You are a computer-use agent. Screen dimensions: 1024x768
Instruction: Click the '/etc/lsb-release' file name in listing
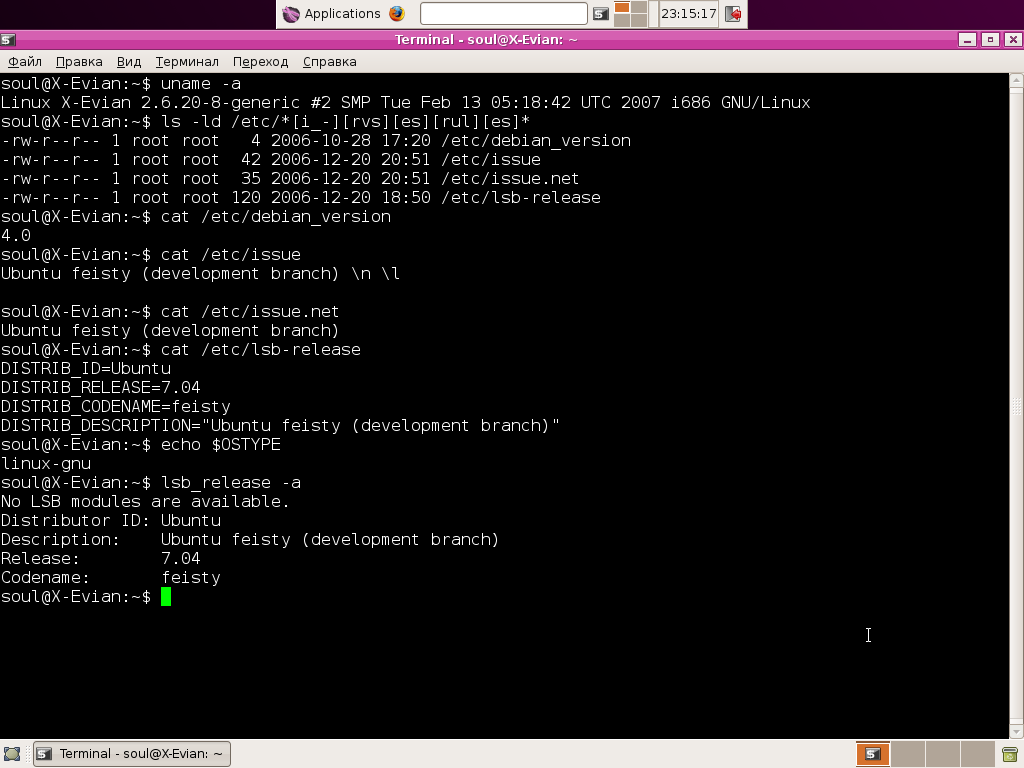(521, 197)
